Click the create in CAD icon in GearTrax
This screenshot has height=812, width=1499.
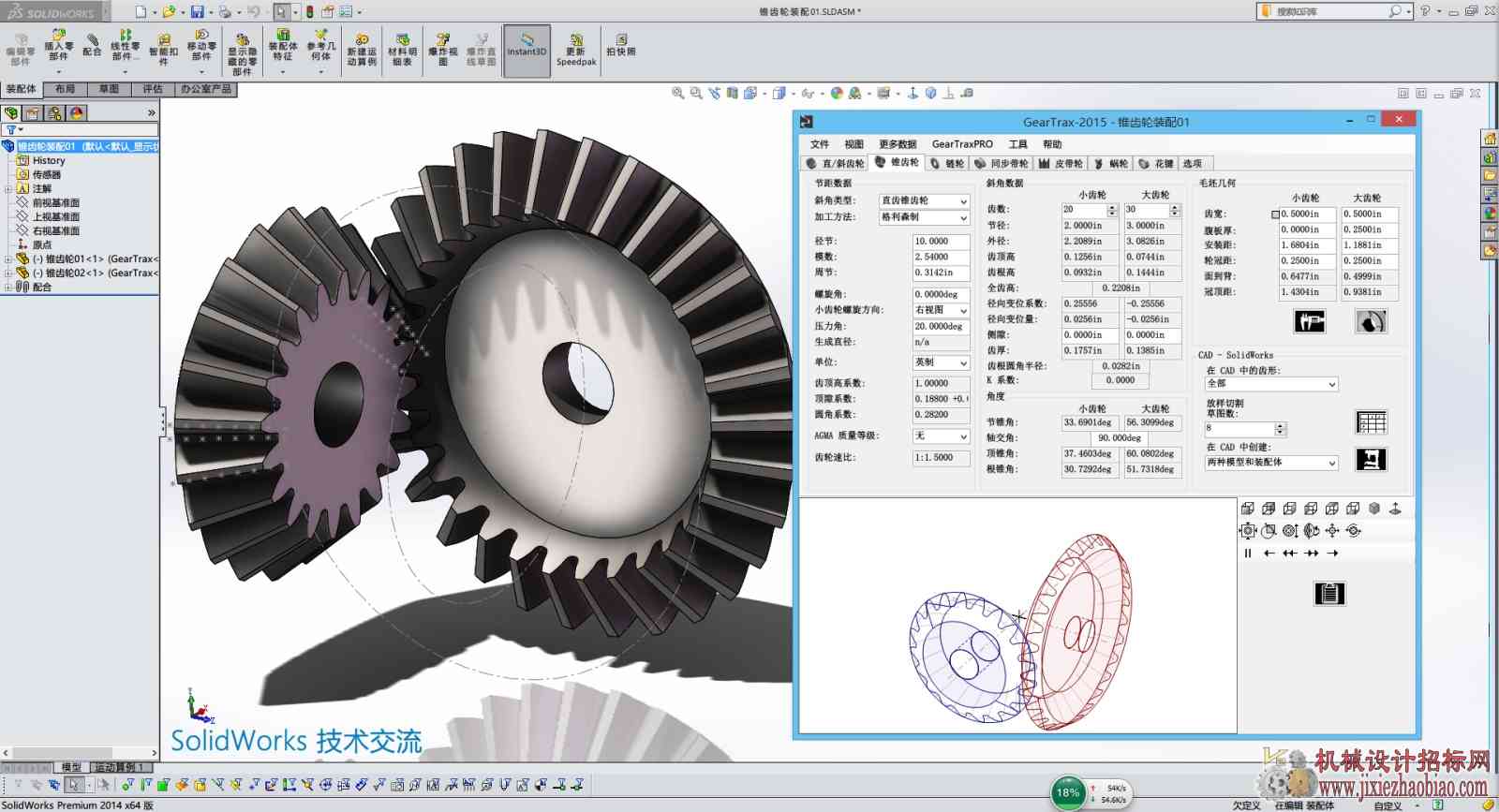1372,460
